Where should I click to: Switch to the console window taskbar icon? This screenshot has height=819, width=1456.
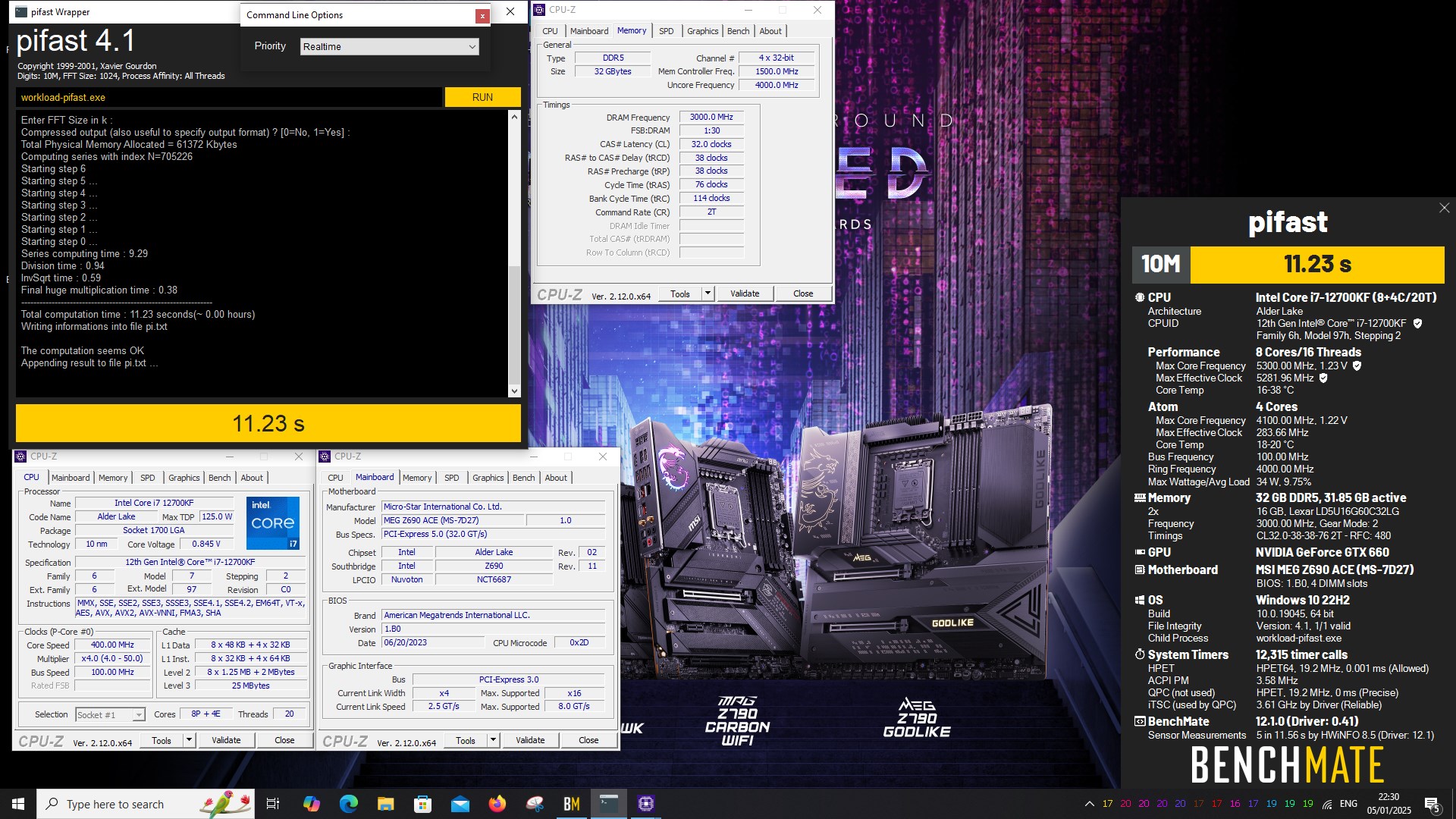point(608,804)
